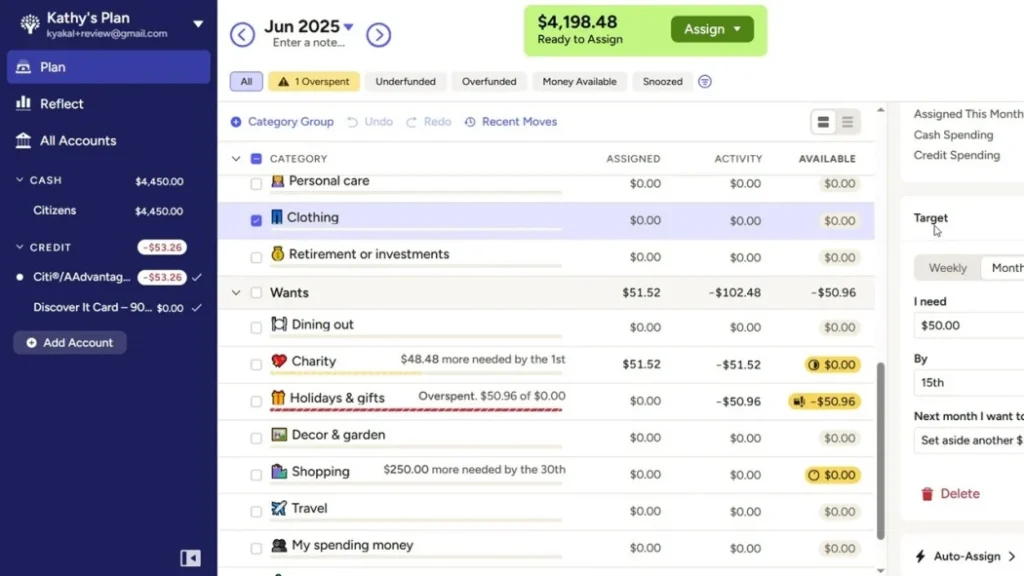Select the Underfunded filter tab

[x=405, y=81]
